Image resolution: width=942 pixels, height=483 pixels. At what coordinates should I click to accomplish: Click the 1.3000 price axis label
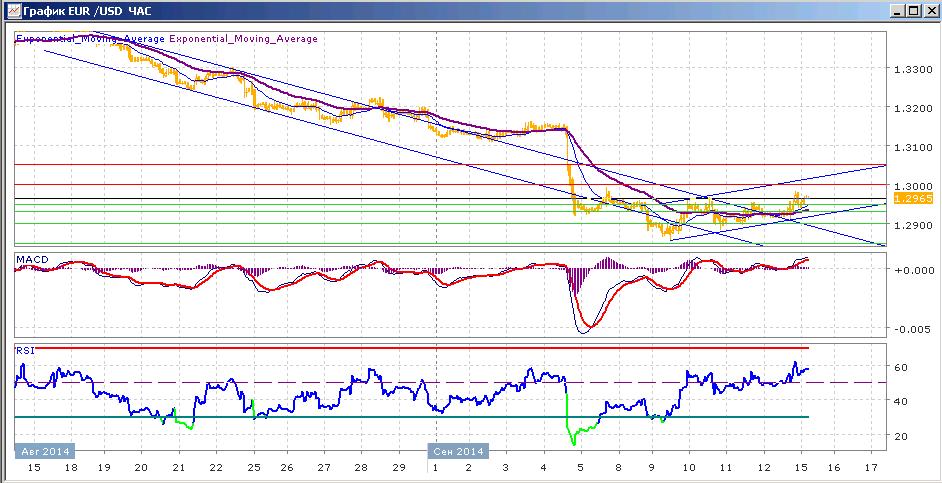coord(912,186)
